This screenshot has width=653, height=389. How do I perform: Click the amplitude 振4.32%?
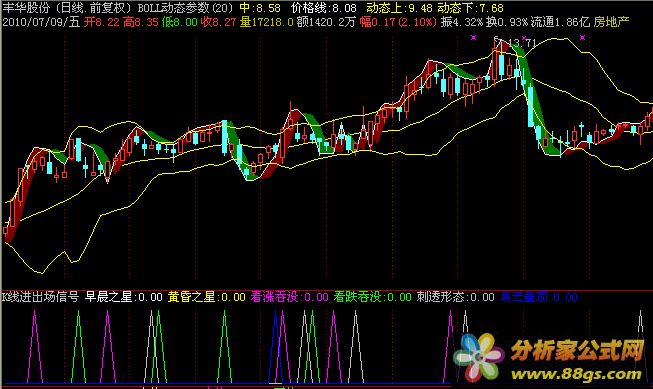461,22
